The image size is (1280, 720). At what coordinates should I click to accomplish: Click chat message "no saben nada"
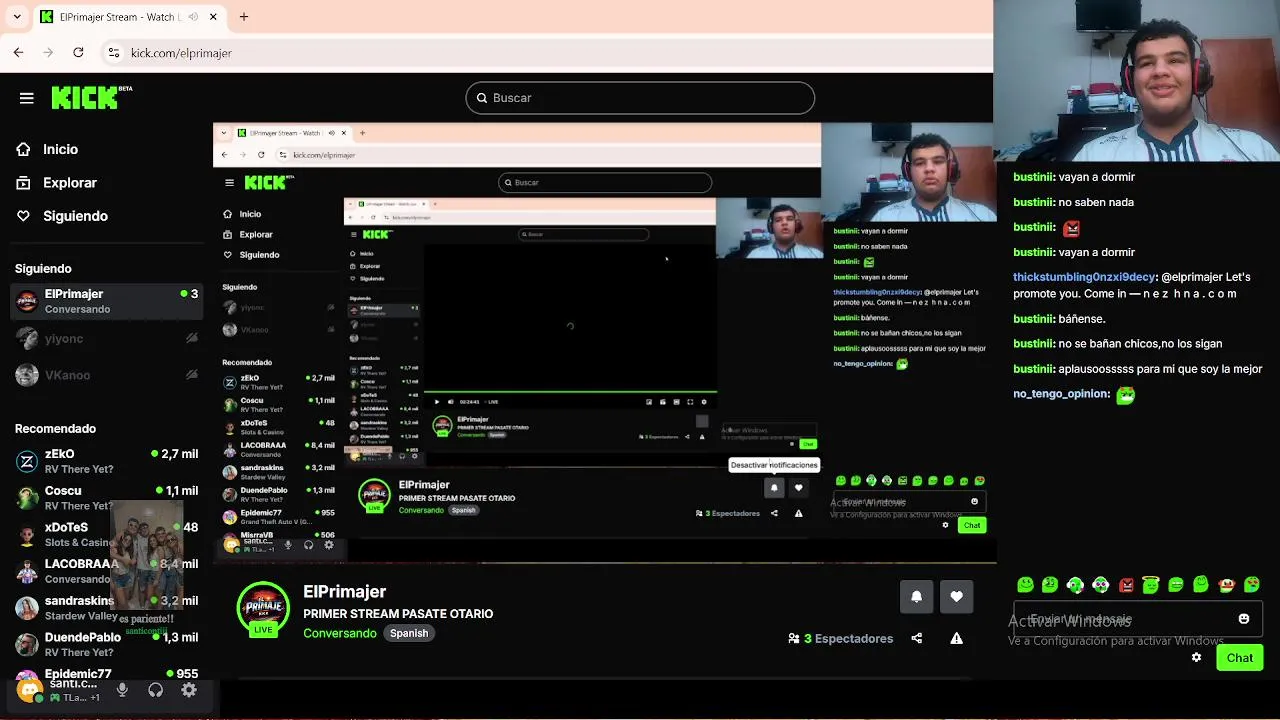point(1096,202)
